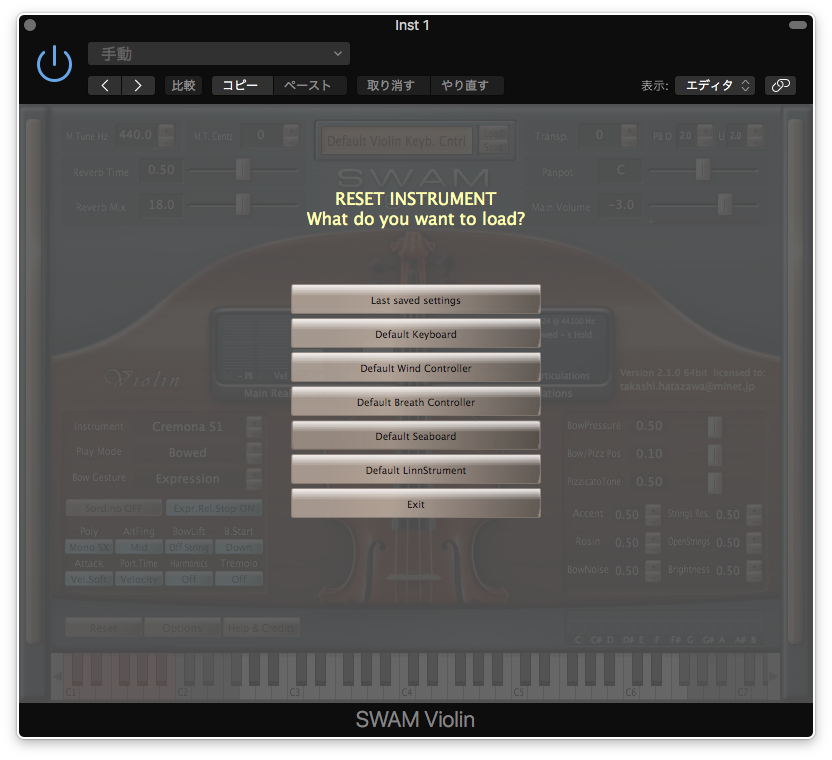This screenshot has height=760, width=832.
Task: Toggle the Port.Time Velocity button
Action: (x=138, y=579)
